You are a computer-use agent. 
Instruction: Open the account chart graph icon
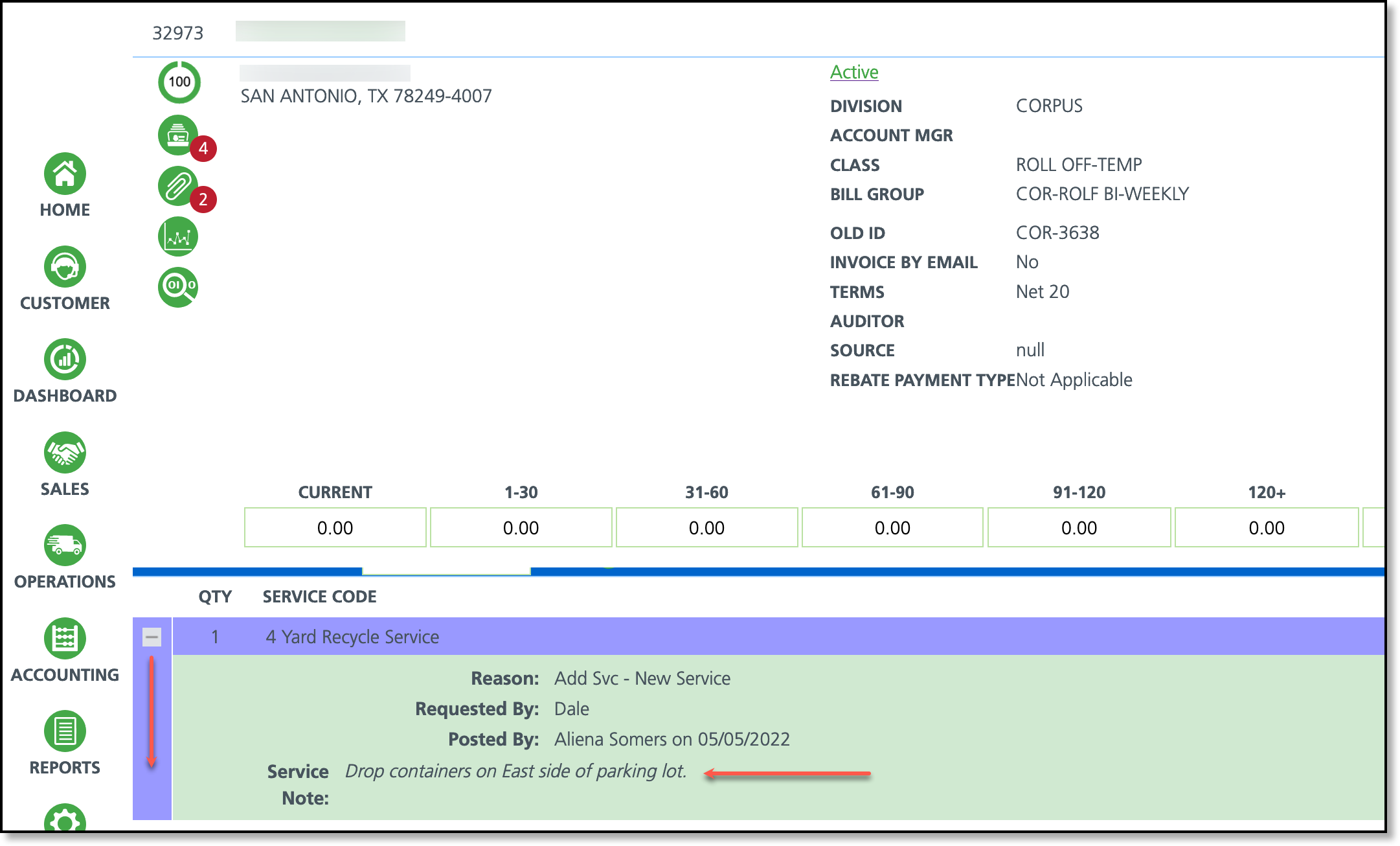coord(178,236)
